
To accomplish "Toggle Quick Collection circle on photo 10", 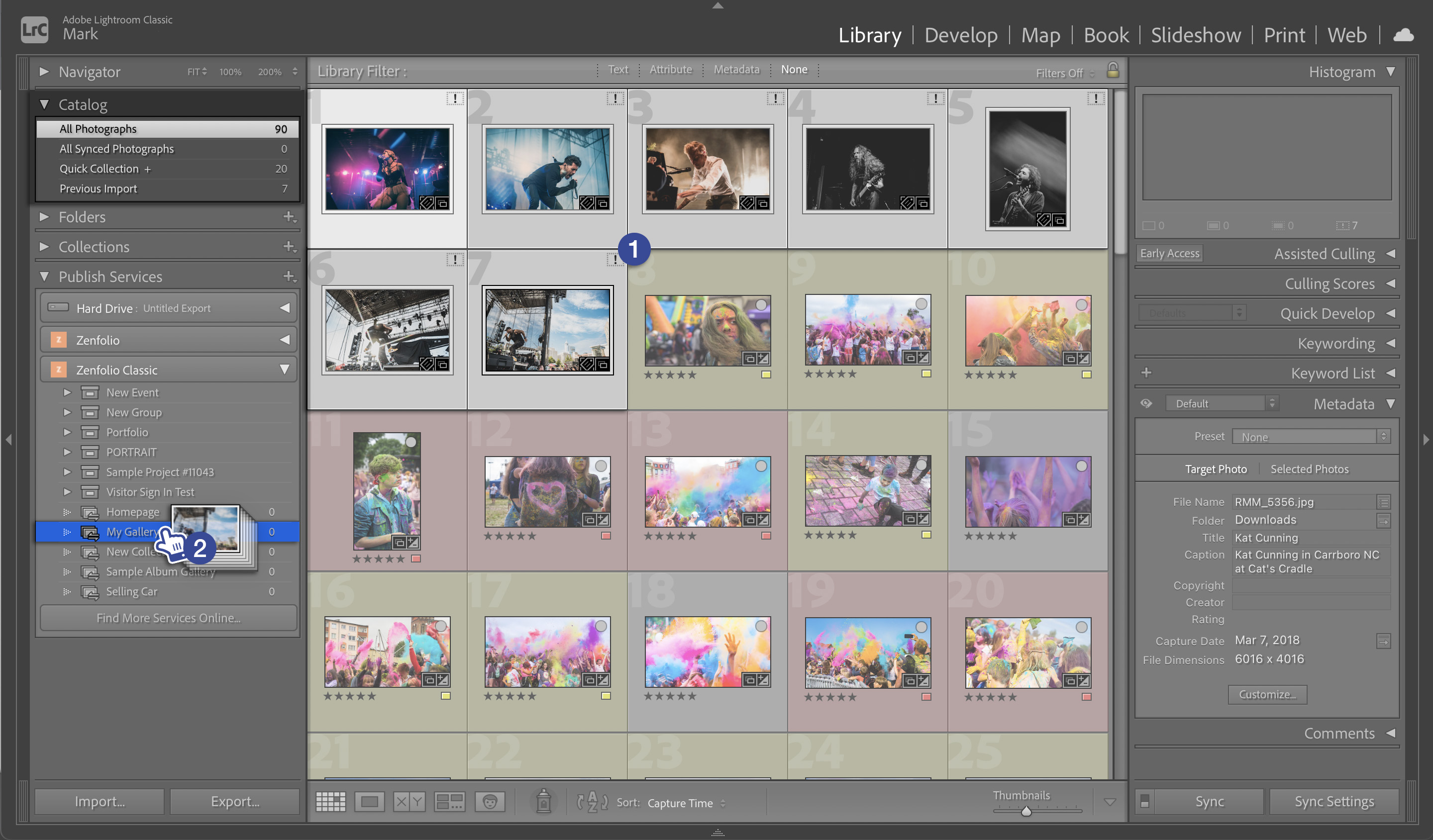I will [x=1081, y=305].
